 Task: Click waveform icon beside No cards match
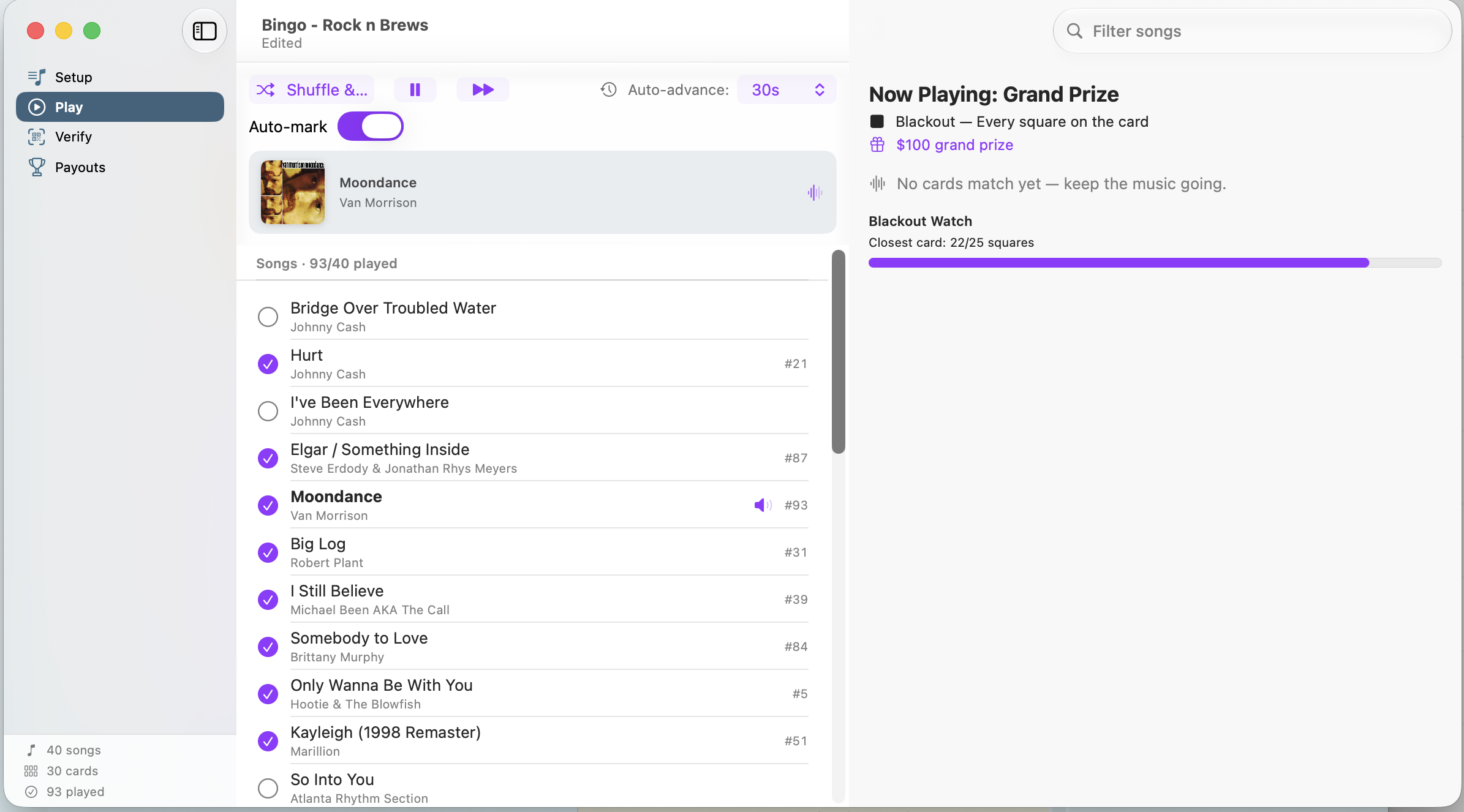point(878,184)
